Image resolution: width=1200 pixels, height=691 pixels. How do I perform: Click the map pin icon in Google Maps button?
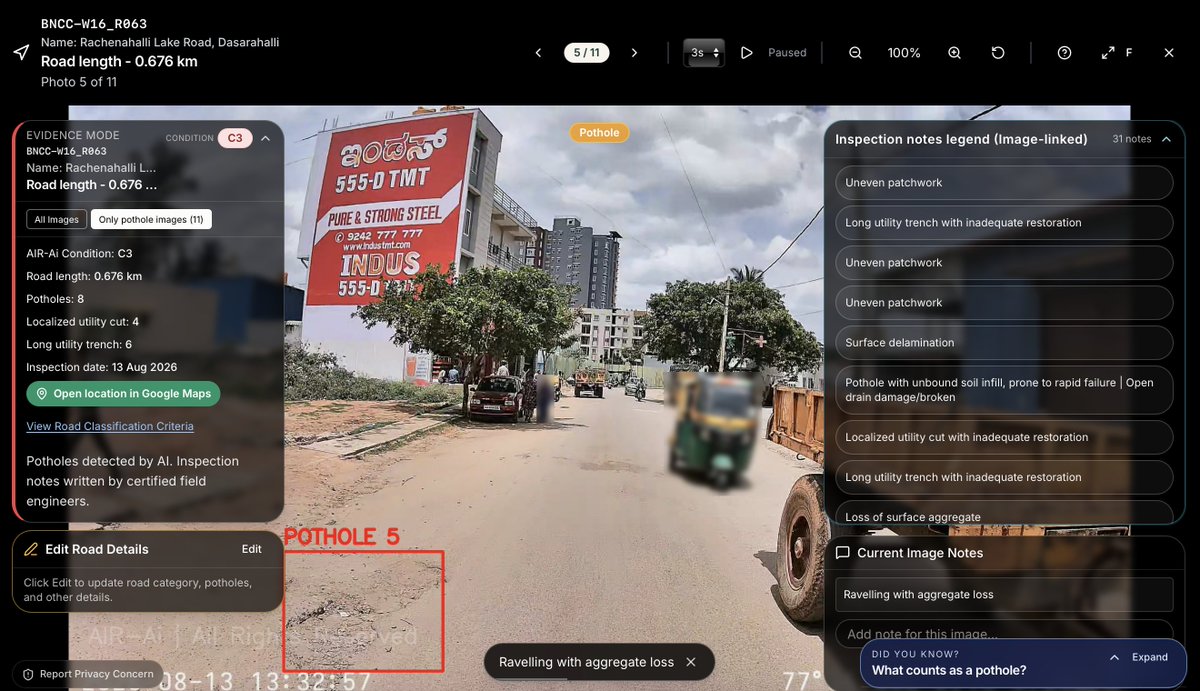click(42, 394)
